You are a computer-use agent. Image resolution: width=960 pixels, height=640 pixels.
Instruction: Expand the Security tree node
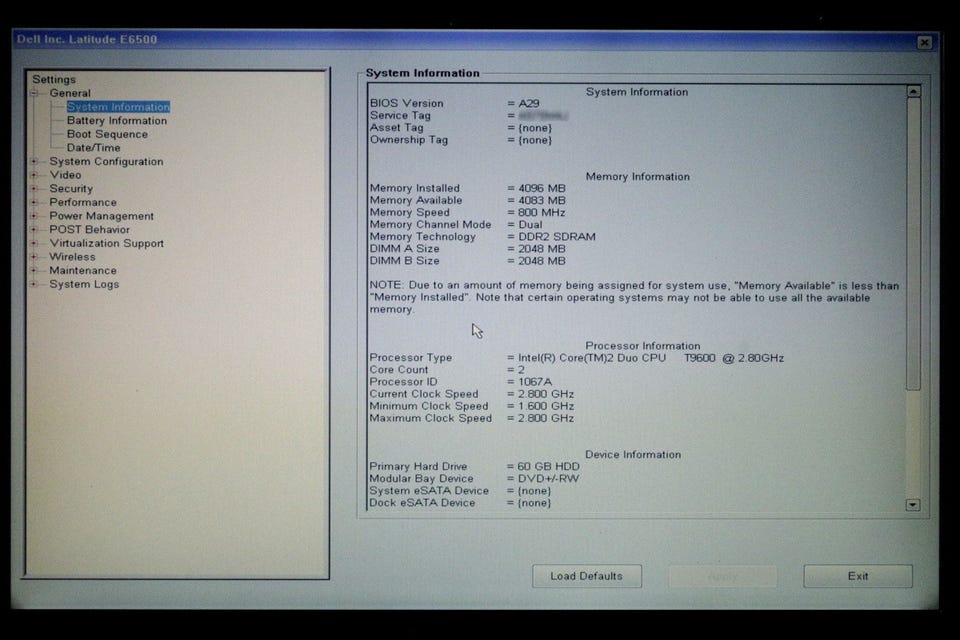pyautogui.click(x=36, y=189)
